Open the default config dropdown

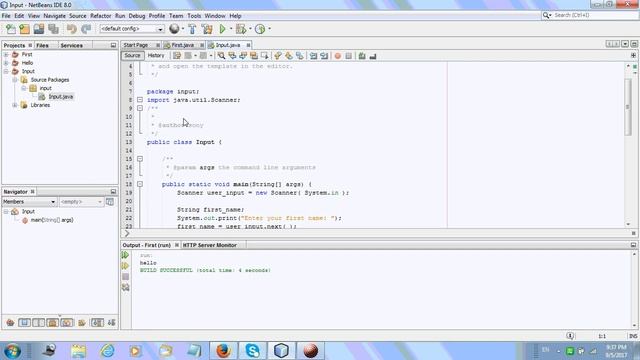click(160, 29)
